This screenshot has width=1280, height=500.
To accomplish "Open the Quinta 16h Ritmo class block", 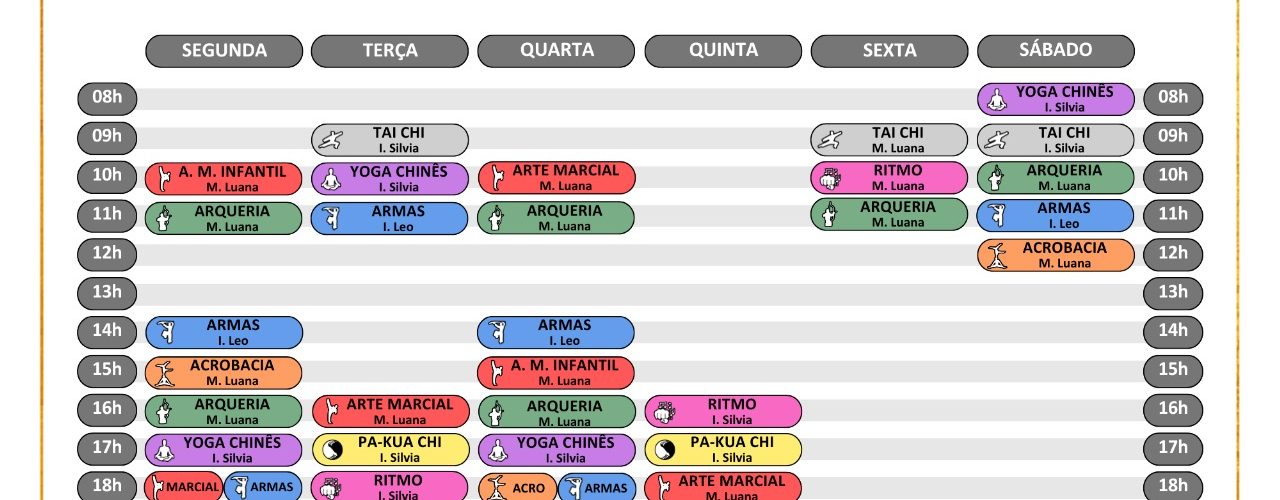I will point(723,411).
